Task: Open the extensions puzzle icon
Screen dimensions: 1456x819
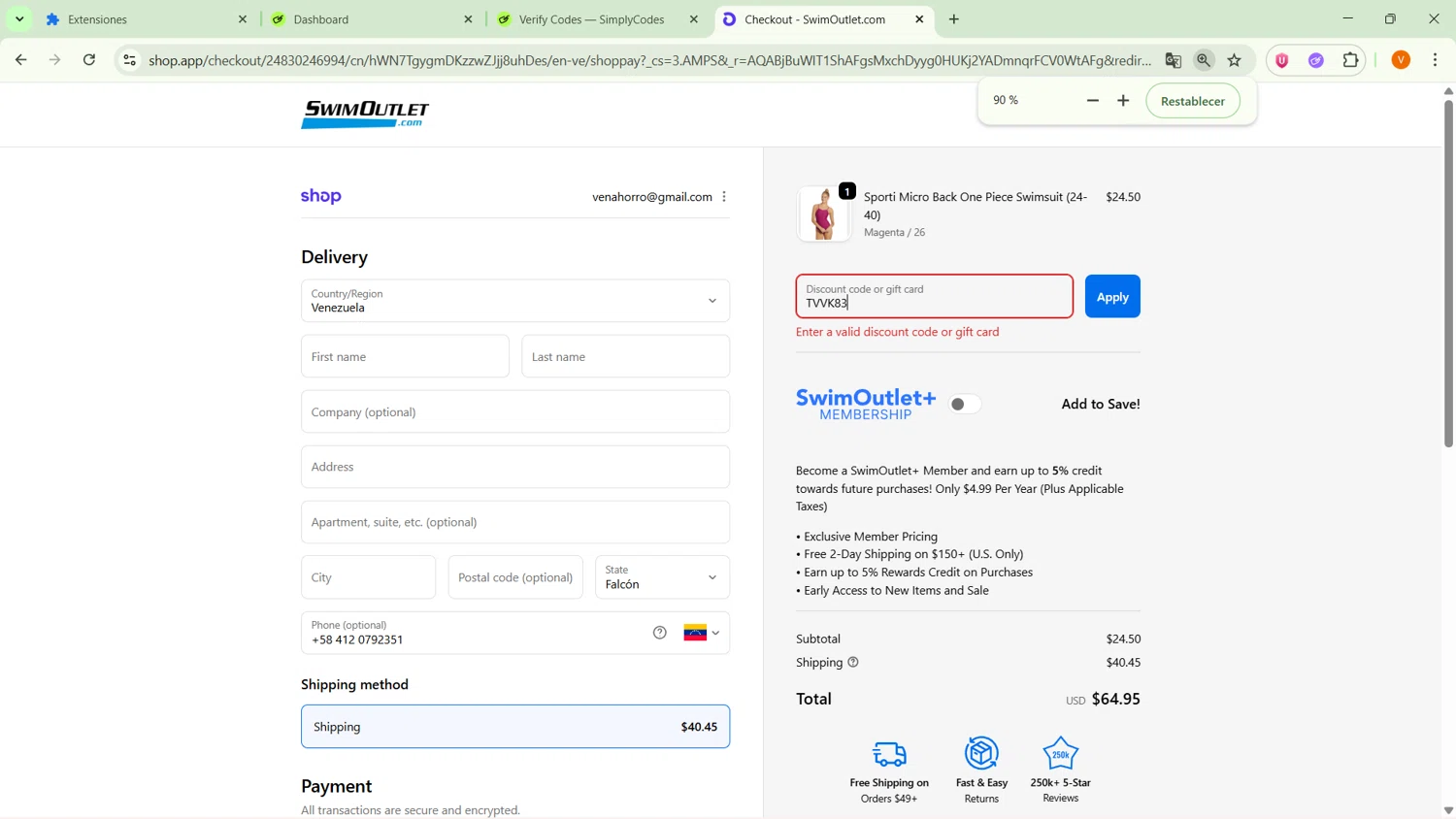Action: 1350,60
